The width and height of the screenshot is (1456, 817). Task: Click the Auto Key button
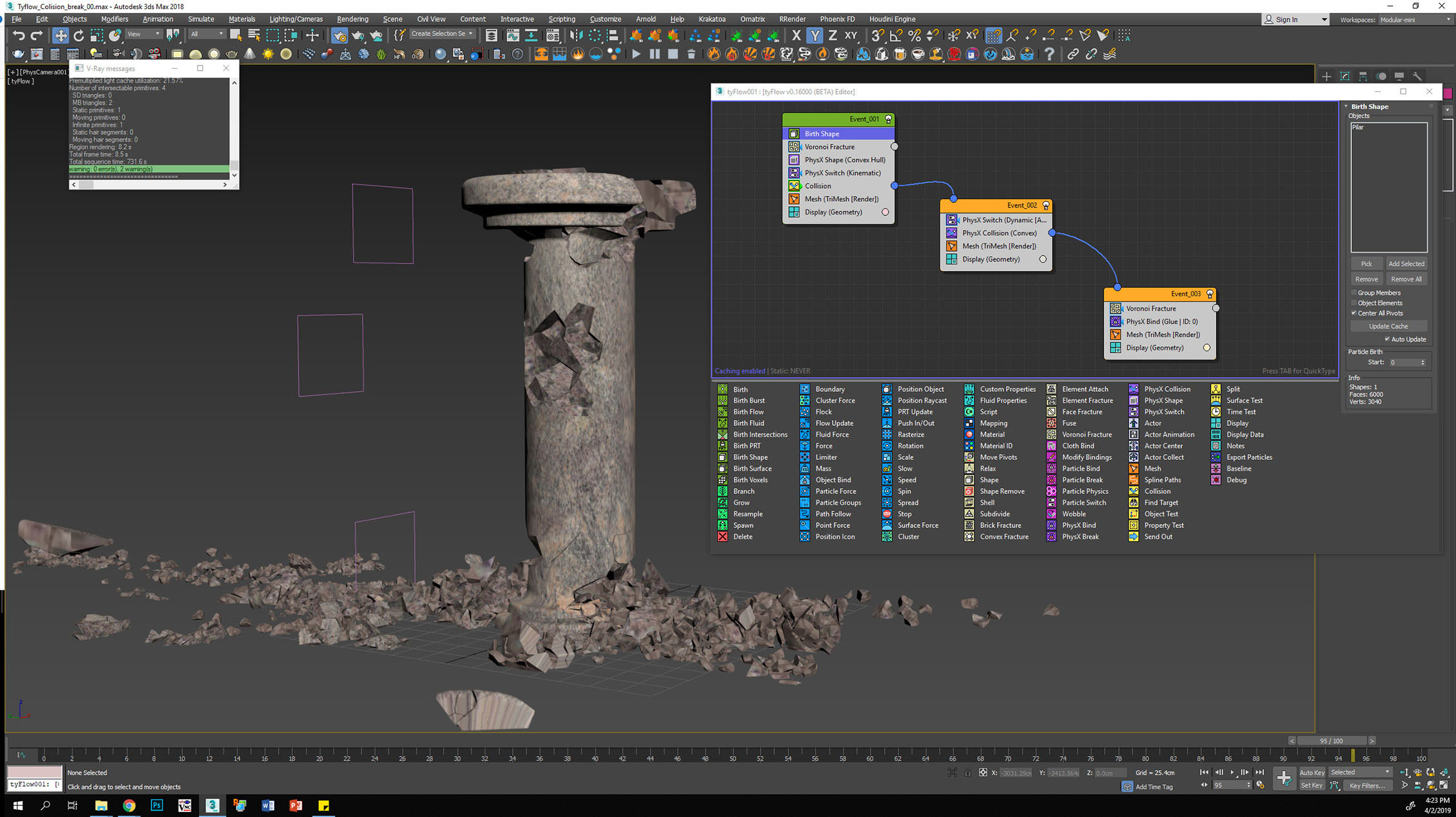(x=1311, y=772)
